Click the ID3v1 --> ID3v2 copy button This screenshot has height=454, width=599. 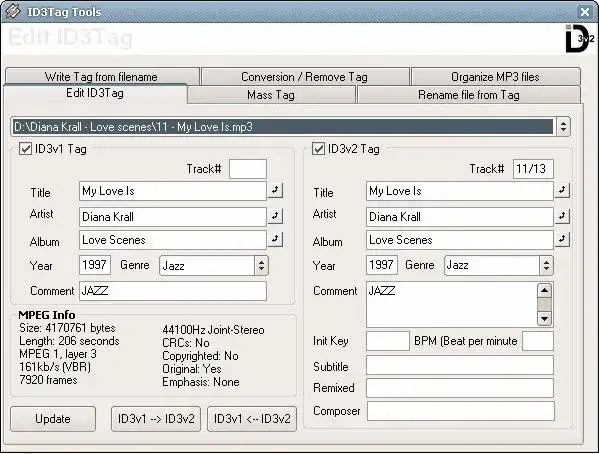coord(156,419)
